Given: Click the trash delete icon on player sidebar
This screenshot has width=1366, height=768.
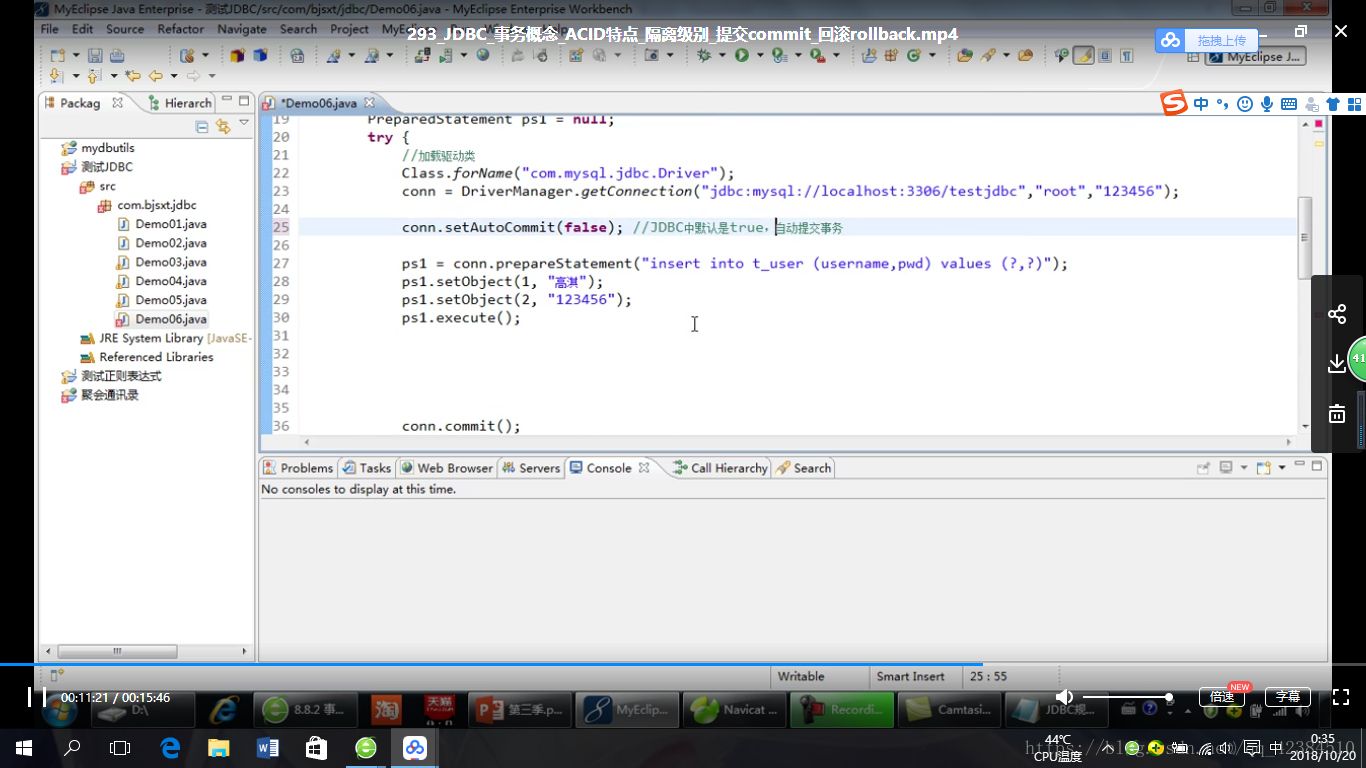Looking at the screenshot, I should [1337, 413].
